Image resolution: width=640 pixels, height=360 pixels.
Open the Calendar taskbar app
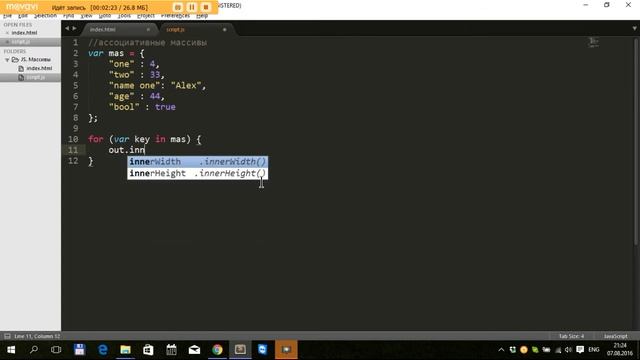coord(171,350)
